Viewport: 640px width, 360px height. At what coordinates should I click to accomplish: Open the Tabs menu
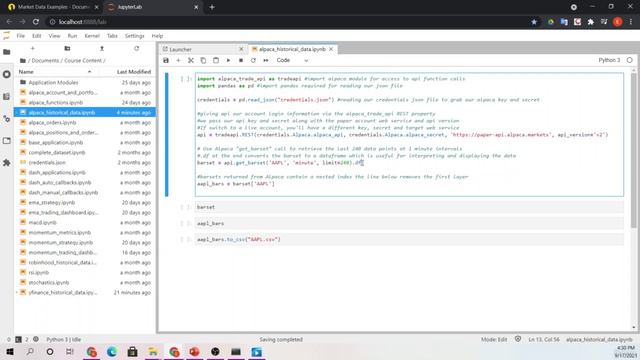point(112,36)
